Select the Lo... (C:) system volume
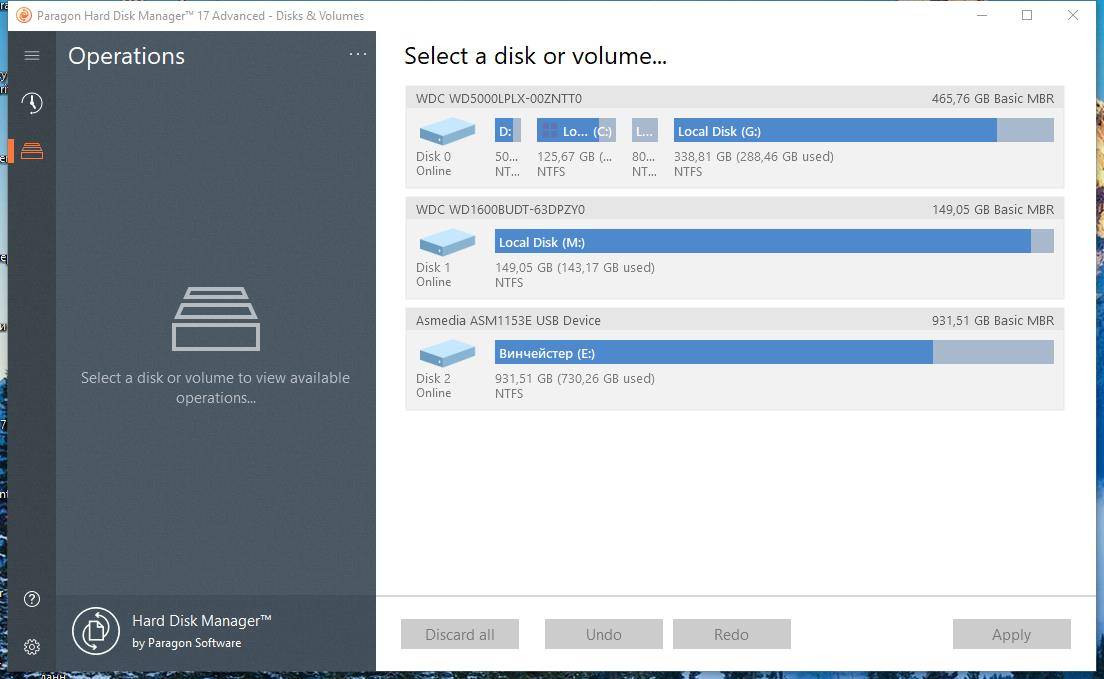 click(x=576, y=130)
